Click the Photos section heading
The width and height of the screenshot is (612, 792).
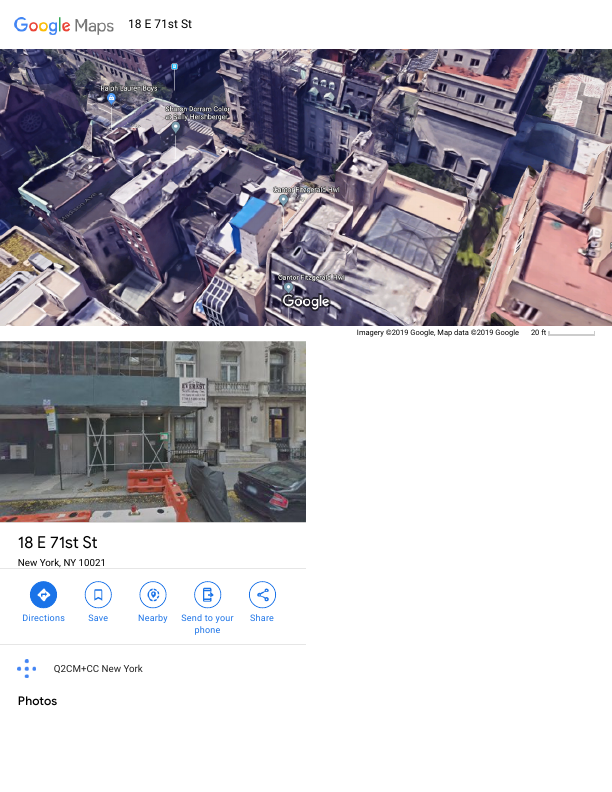[x=37, y=701]
